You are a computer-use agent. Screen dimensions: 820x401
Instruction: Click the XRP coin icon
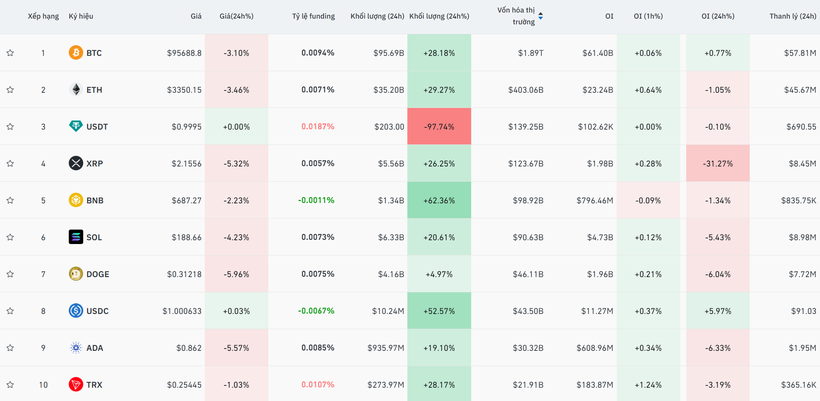tap(75, 163)
